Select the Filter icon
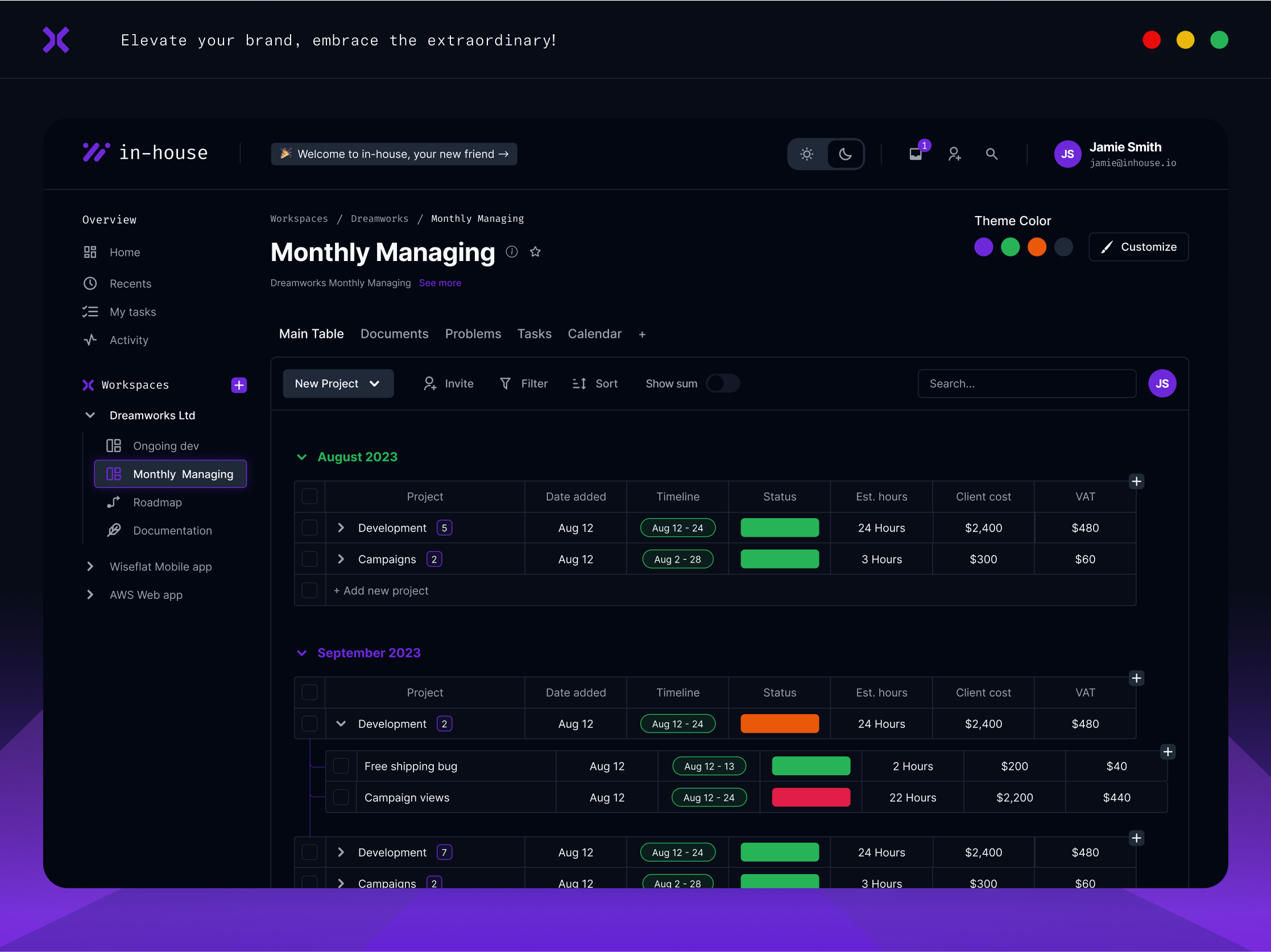Image resolution: width=1271 pixels, height=952 pixels. (x=505, y=383)
